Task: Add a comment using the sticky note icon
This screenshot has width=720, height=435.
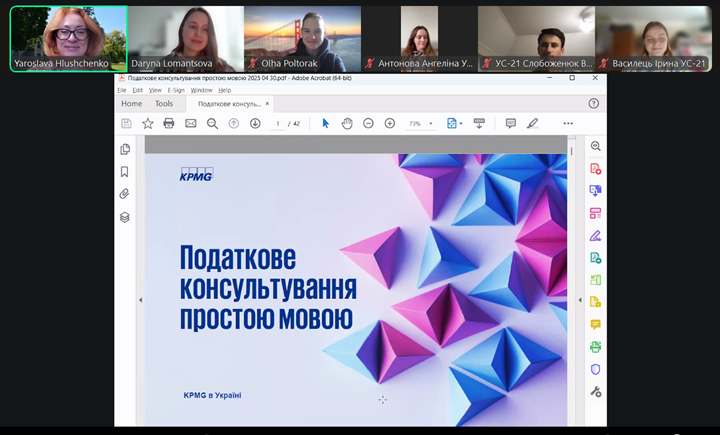Action: [511, 123]
